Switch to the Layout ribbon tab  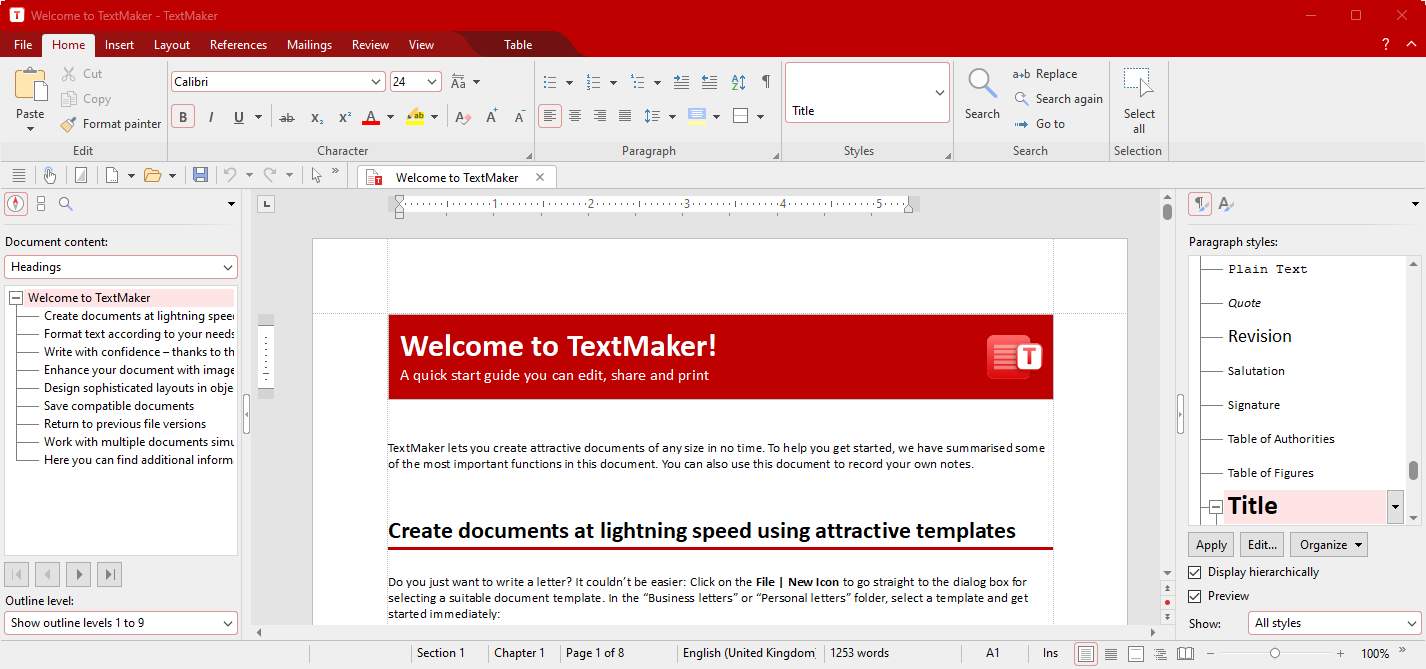point(172,45)
